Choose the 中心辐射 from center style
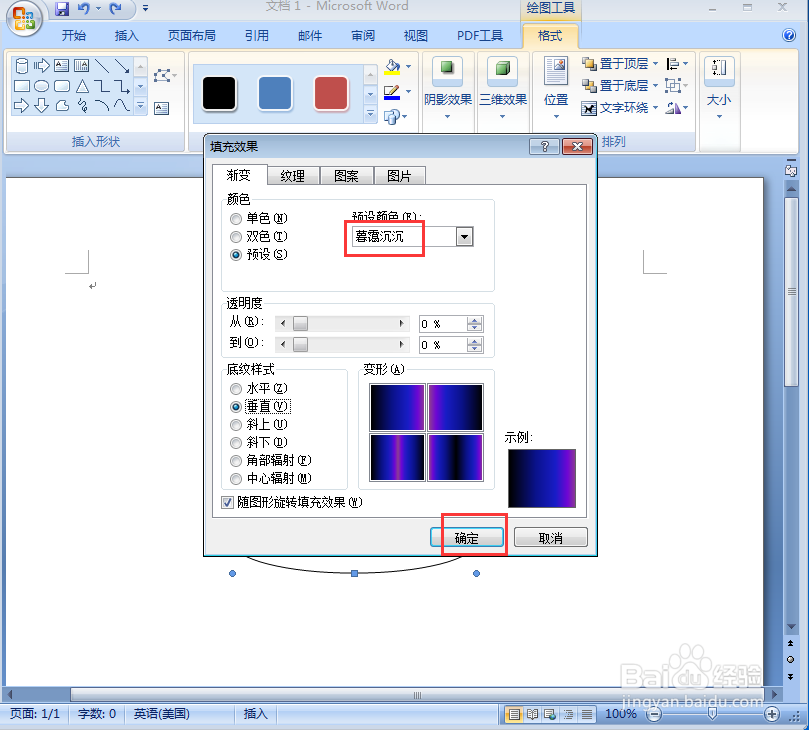 [x=236, y=479]
